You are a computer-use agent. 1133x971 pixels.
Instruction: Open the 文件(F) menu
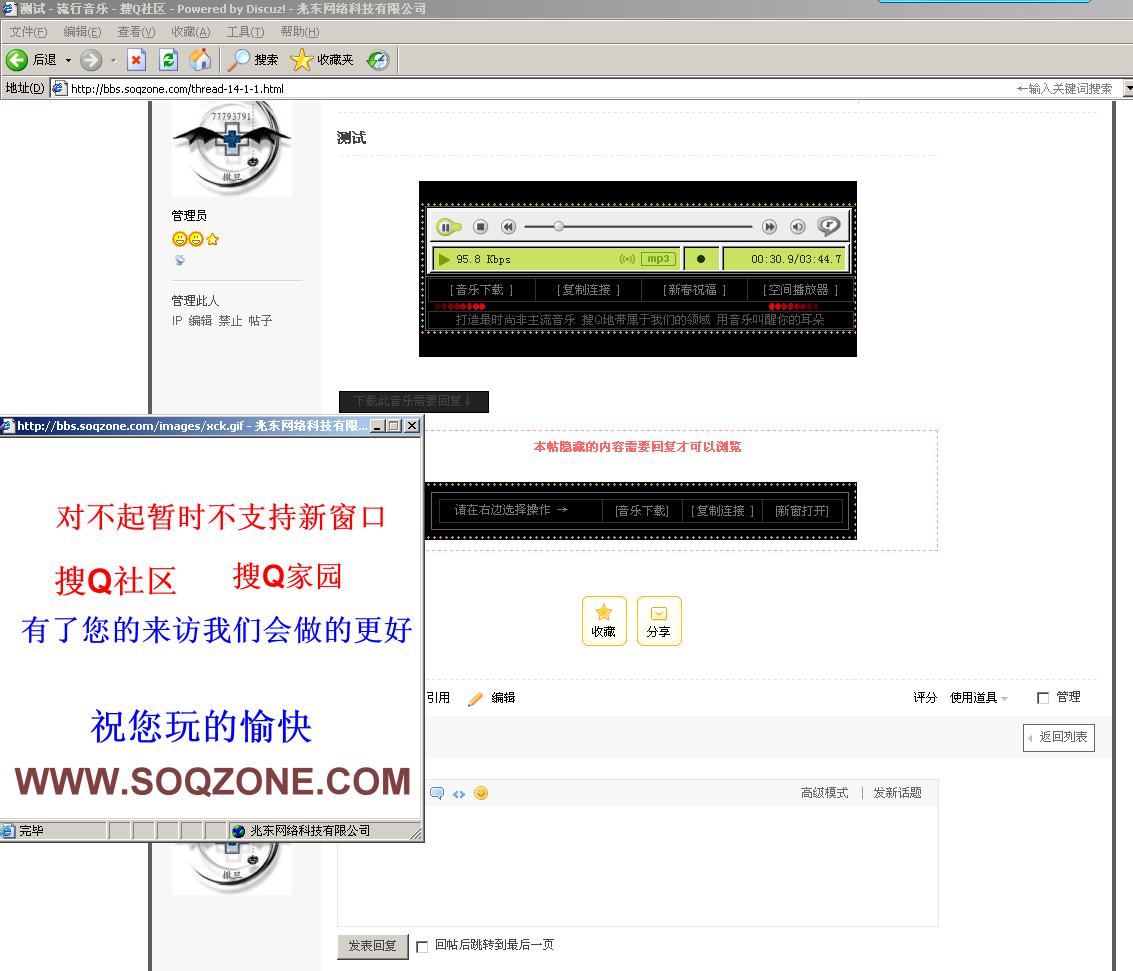(x=28, y=32)
